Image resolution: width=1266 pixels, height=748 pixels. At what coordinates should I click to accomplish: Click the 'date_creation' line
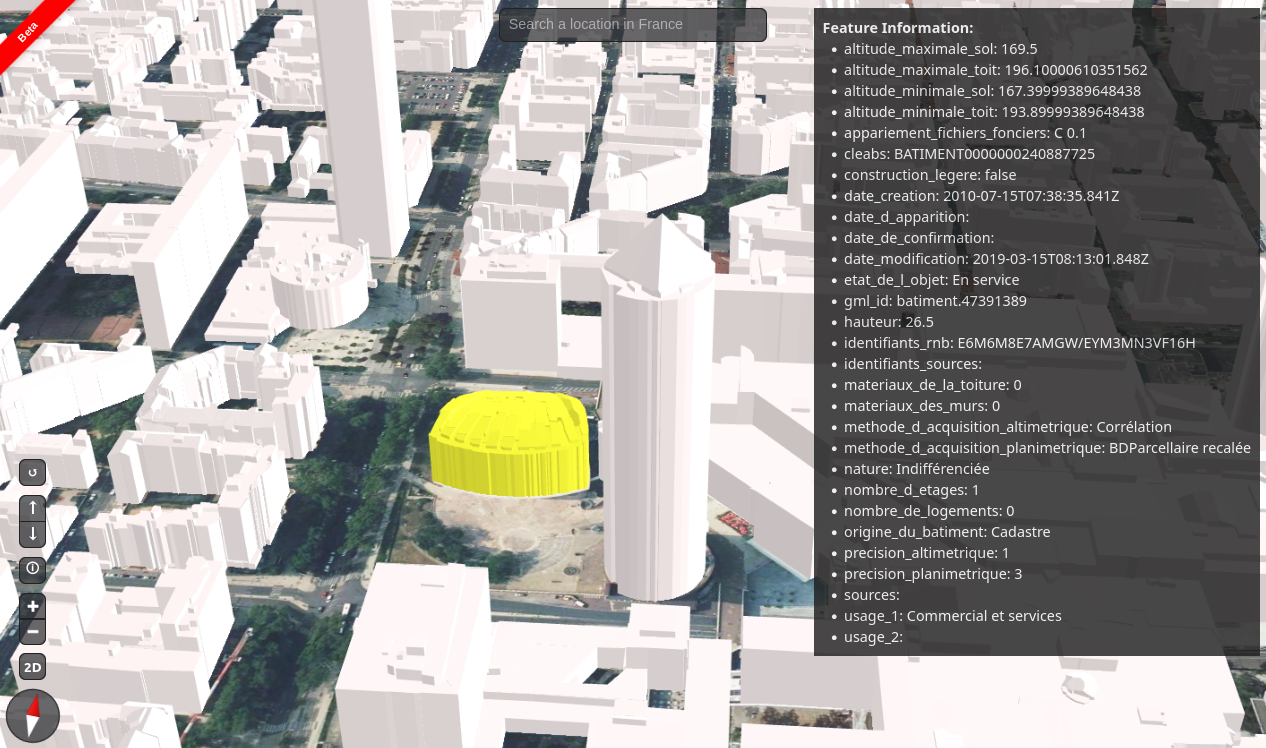pyautogui.click(x=982, y=196)
